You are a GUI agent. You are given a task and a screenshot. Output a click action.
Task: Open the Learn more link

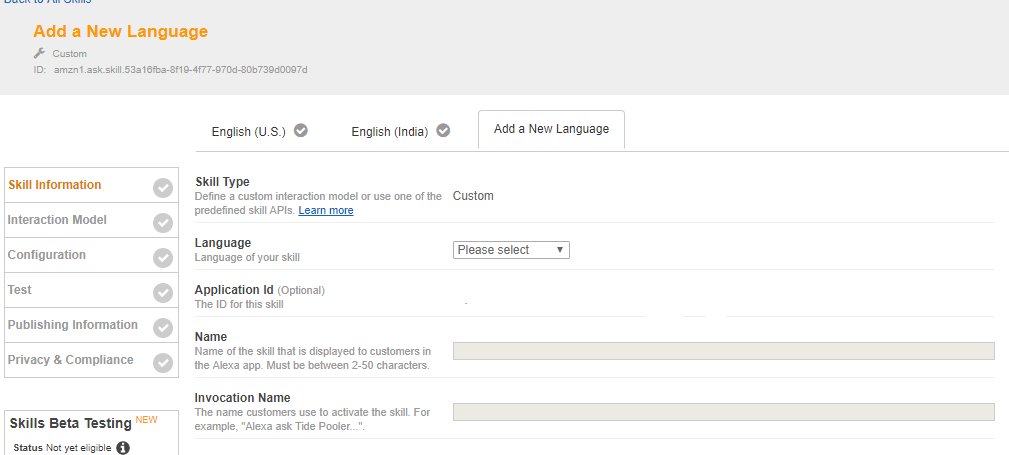click(325, 210)
